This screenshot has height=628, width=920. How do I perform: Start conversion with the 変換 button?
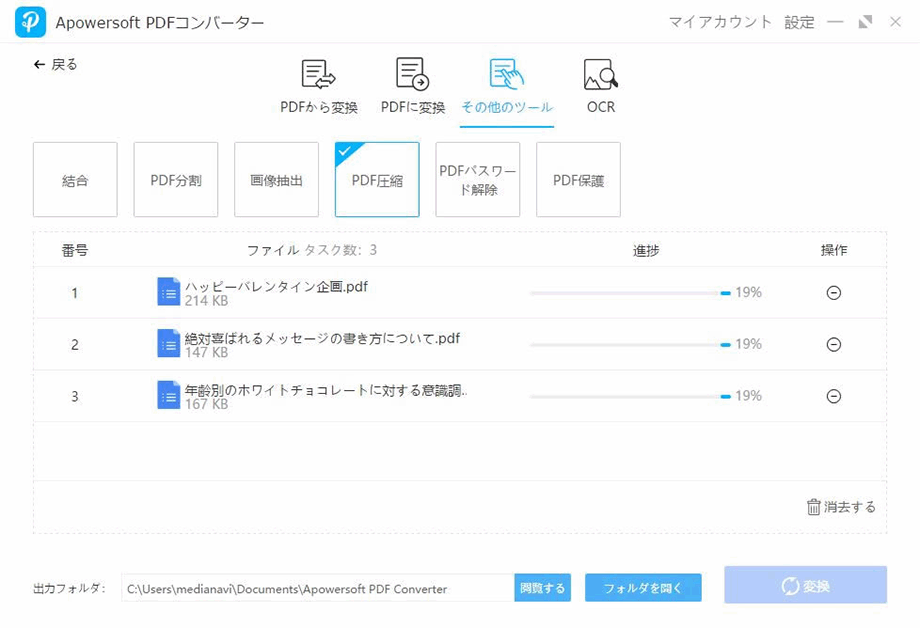point(806,585)
